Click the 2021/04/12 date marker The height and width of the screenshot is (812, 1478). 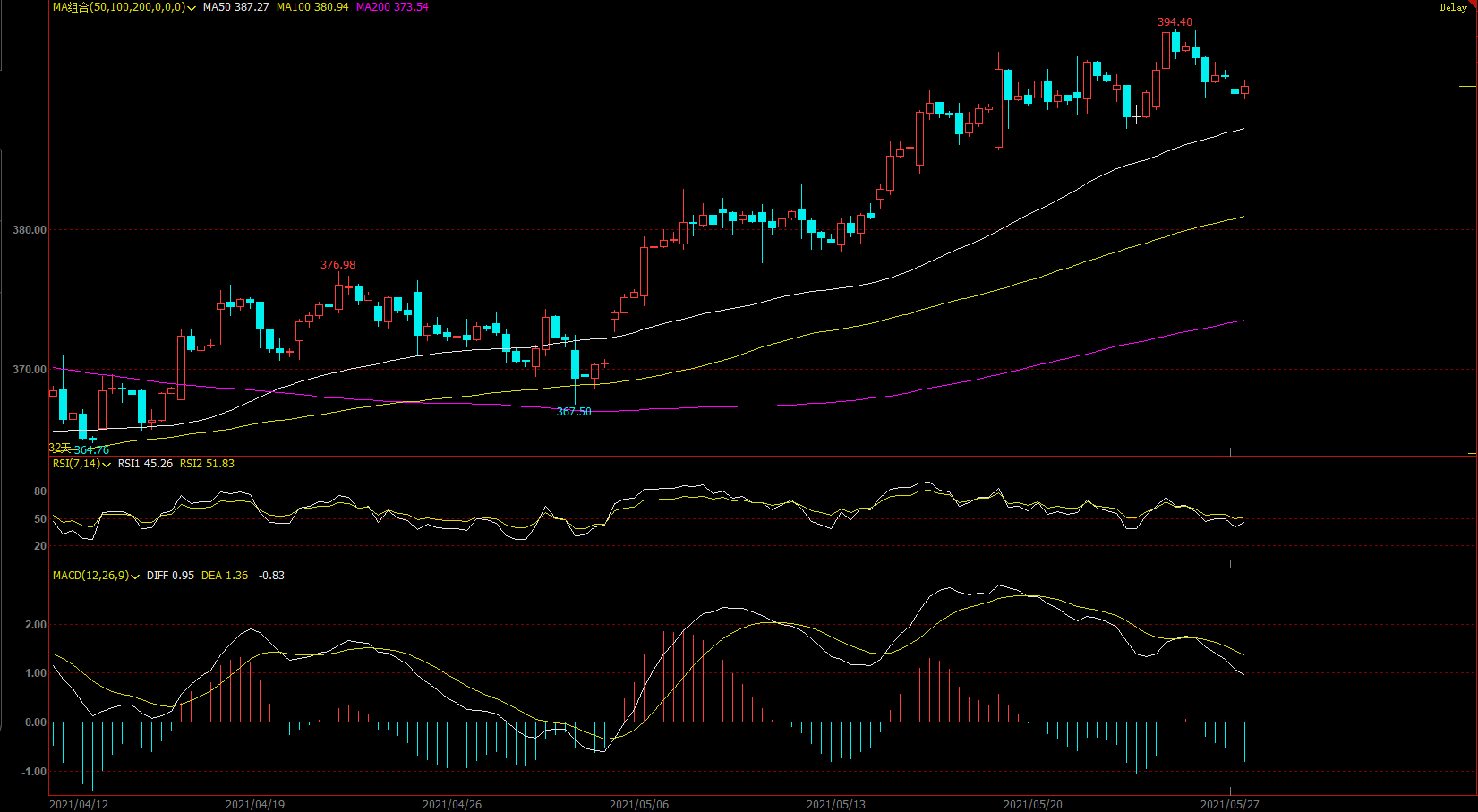click(79, 805)
